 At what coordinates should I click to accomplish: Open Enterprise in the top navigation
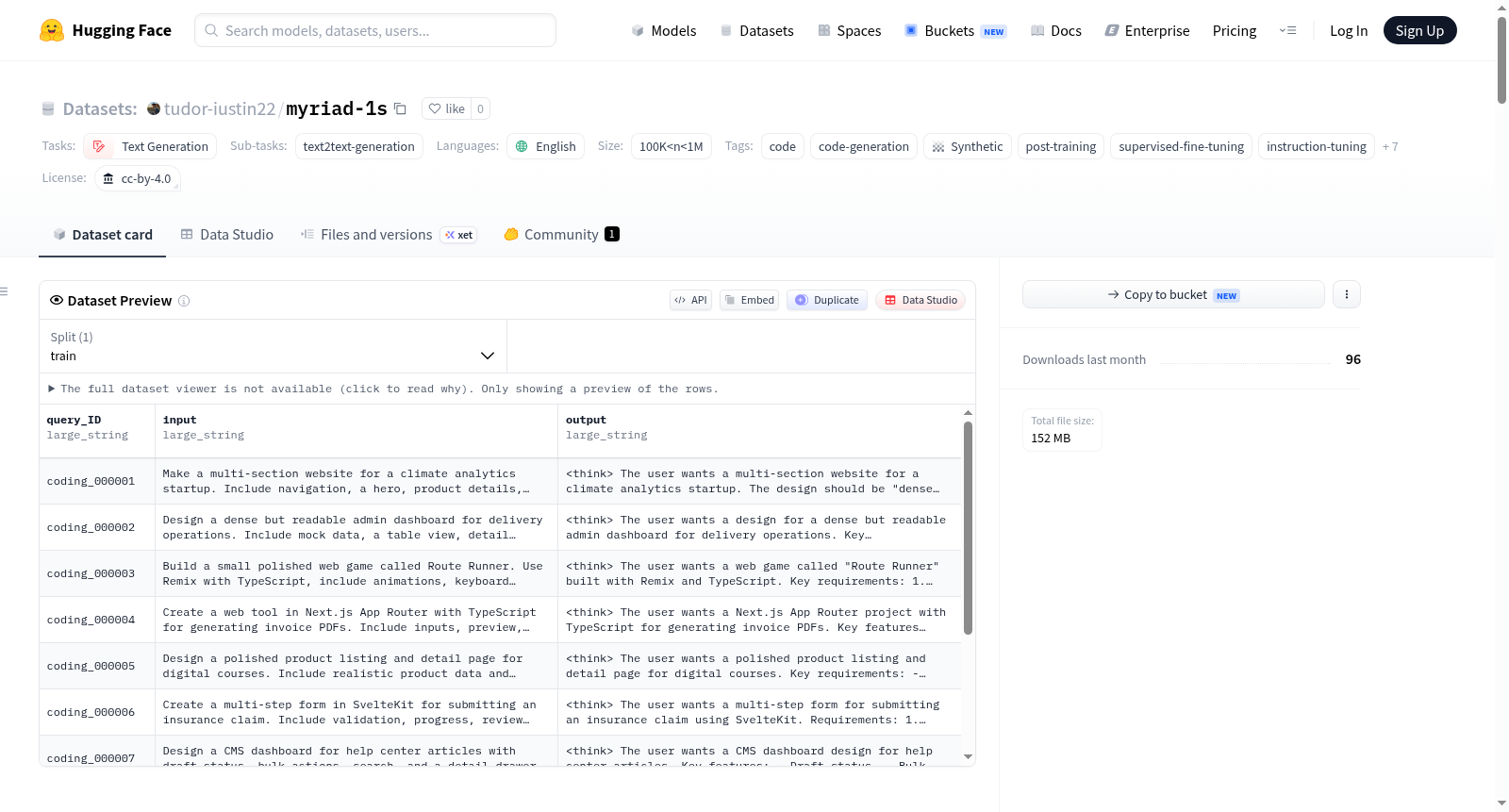1147,30
